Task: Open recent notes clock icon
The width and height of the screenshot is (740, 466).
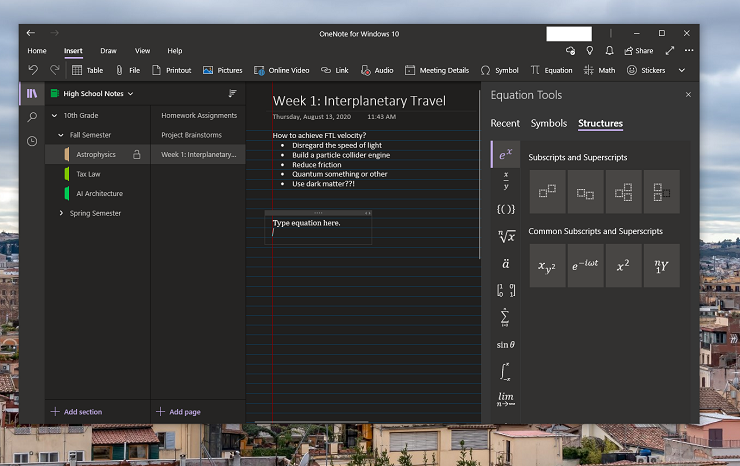Action: pyautogui.click(x=32, y=141)
